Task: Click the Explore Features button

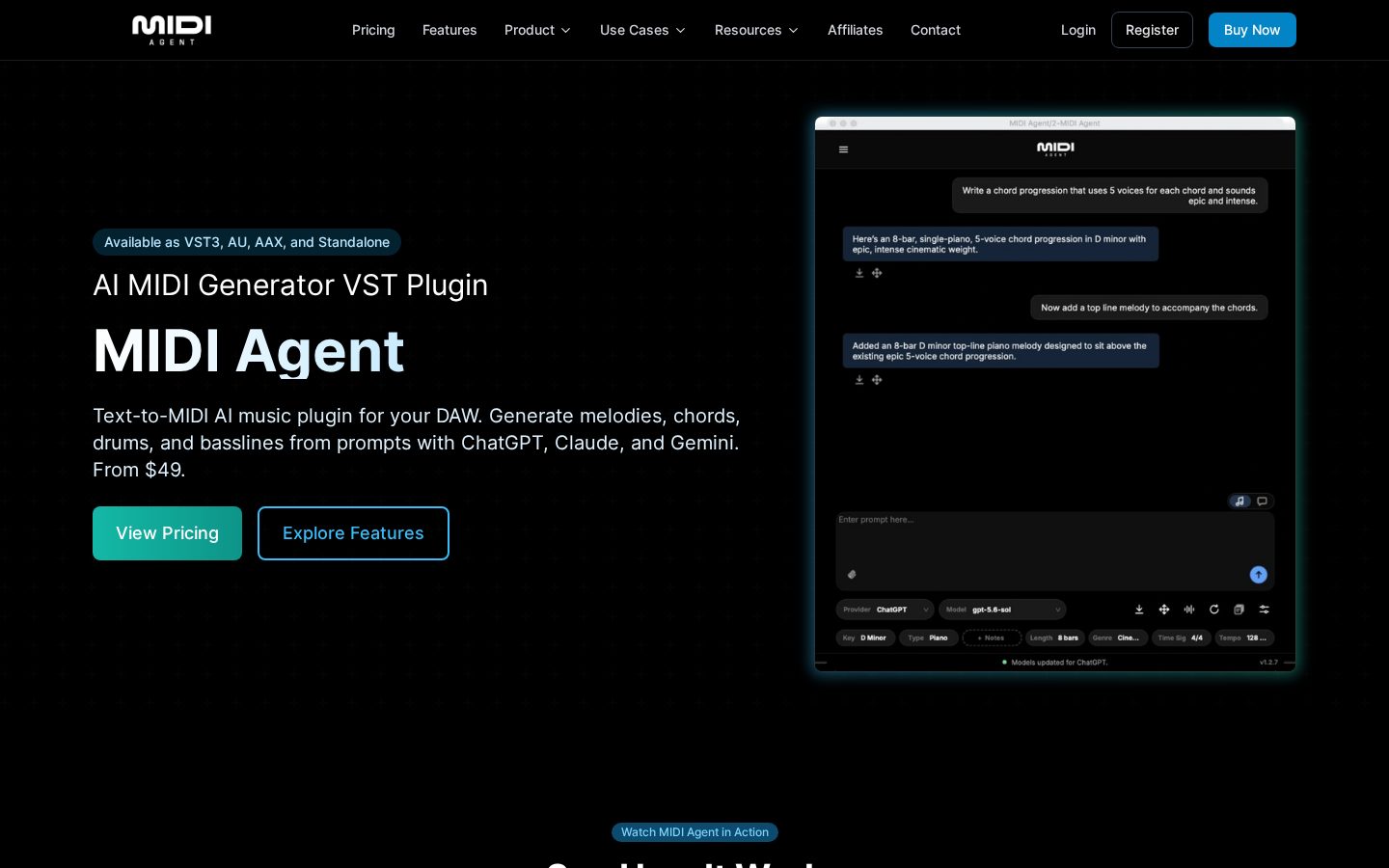Action: [x=353, y=533]
